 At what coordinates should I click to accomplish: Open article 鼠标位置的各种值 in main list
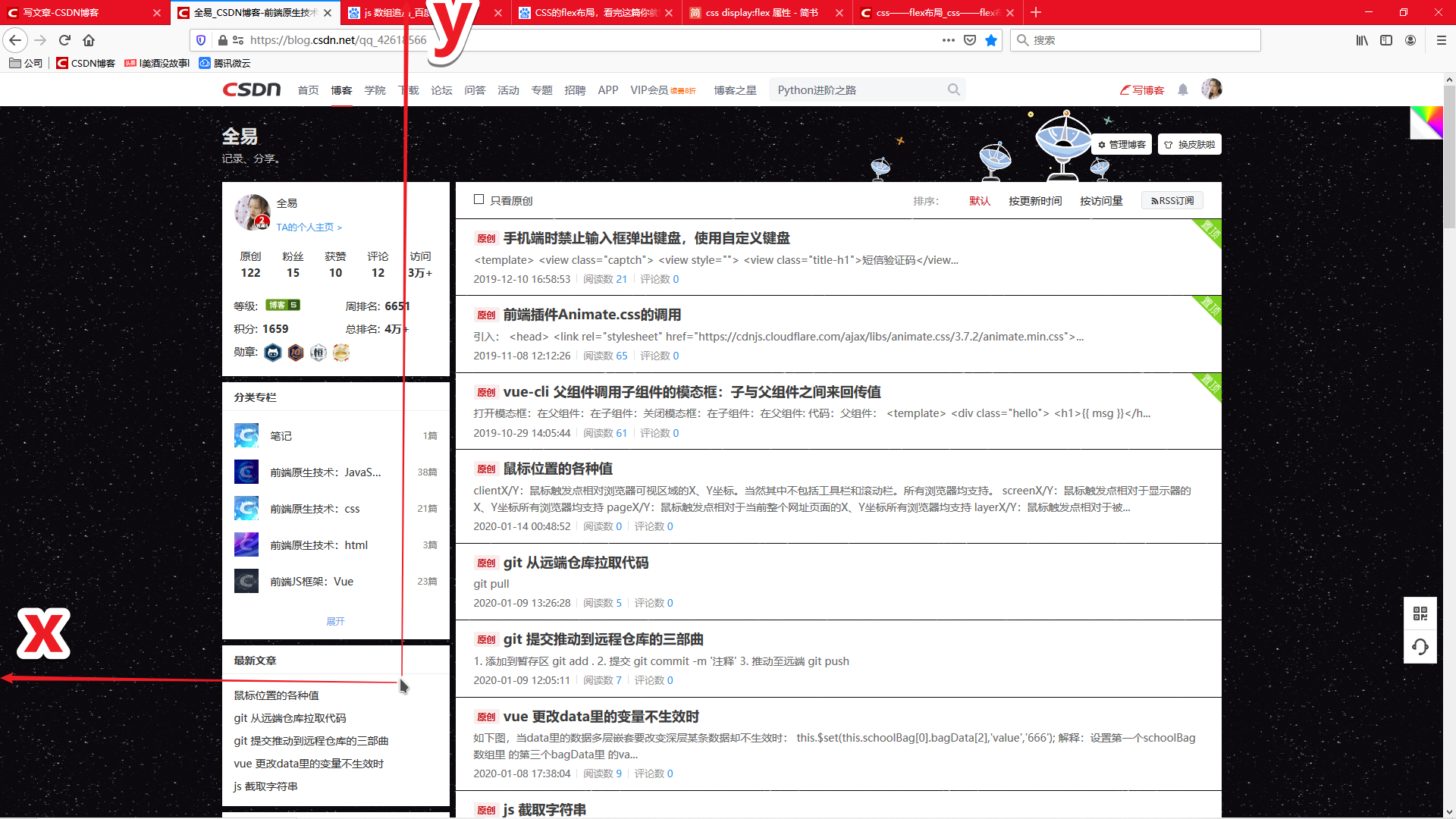[x=557, y=469]
